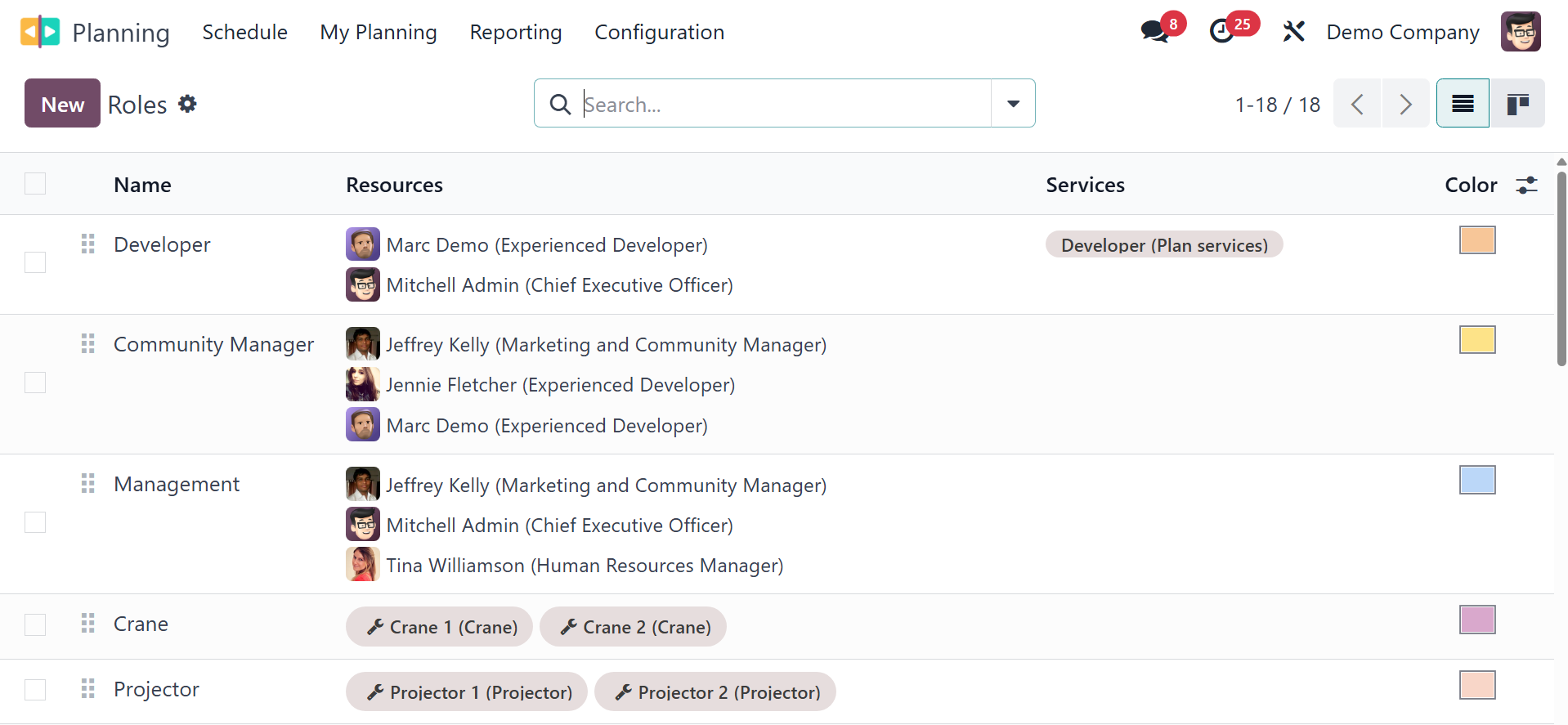The width and height of the screenshot is (1568, 725).
Task: Click the New button
Action: click(x=62, y=104)
